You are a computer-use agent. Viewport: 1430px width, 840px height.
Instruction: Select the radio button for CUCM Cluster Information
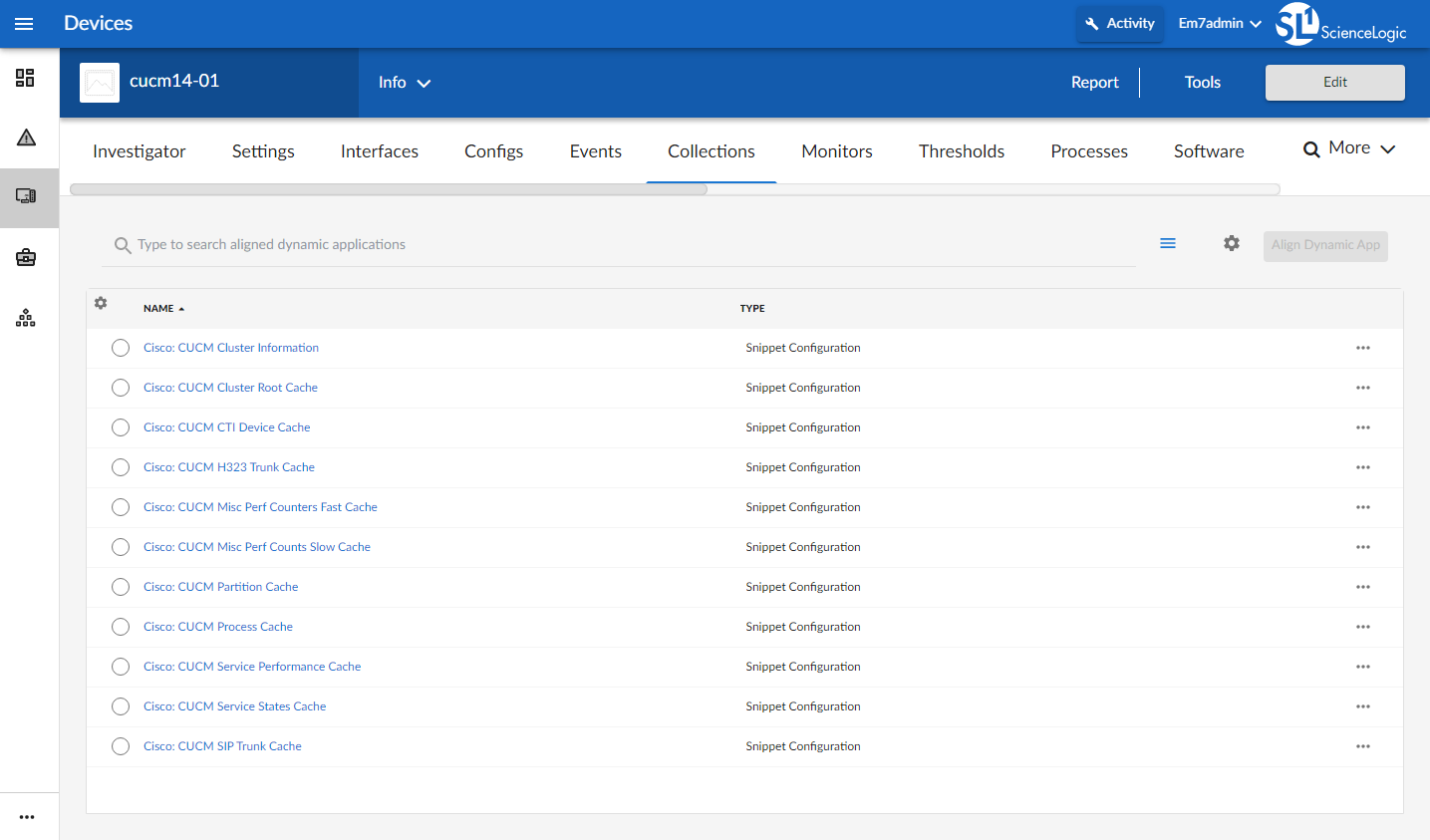pyautogui.click(x=121, y=348)
